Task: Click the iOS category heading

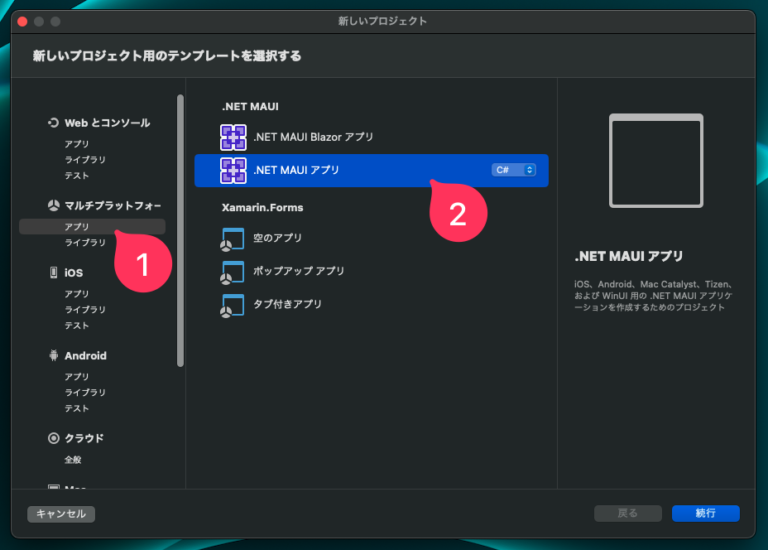Action: tap(73, 273)
